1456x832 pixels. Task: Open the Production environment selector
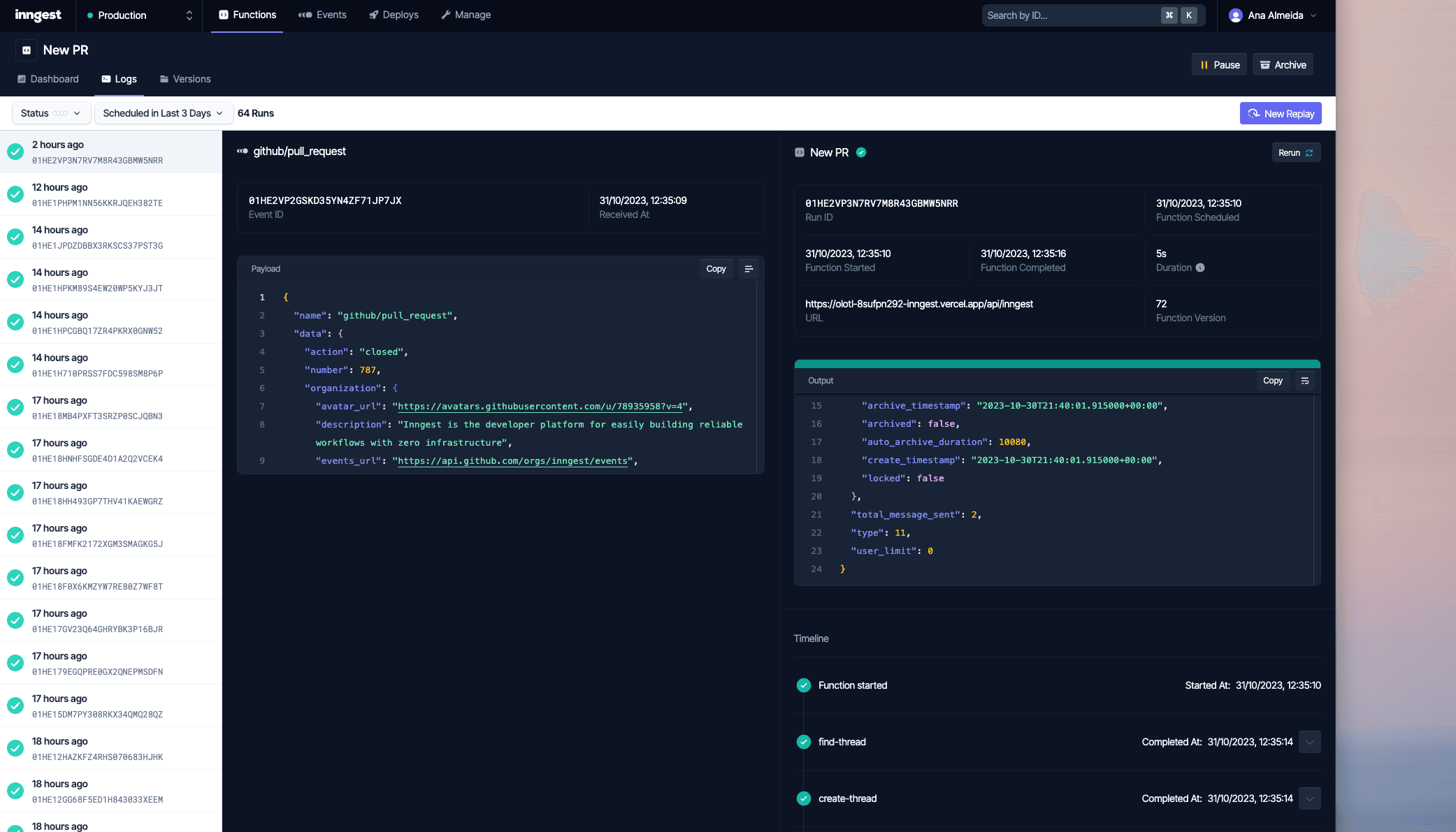point(139,15)
